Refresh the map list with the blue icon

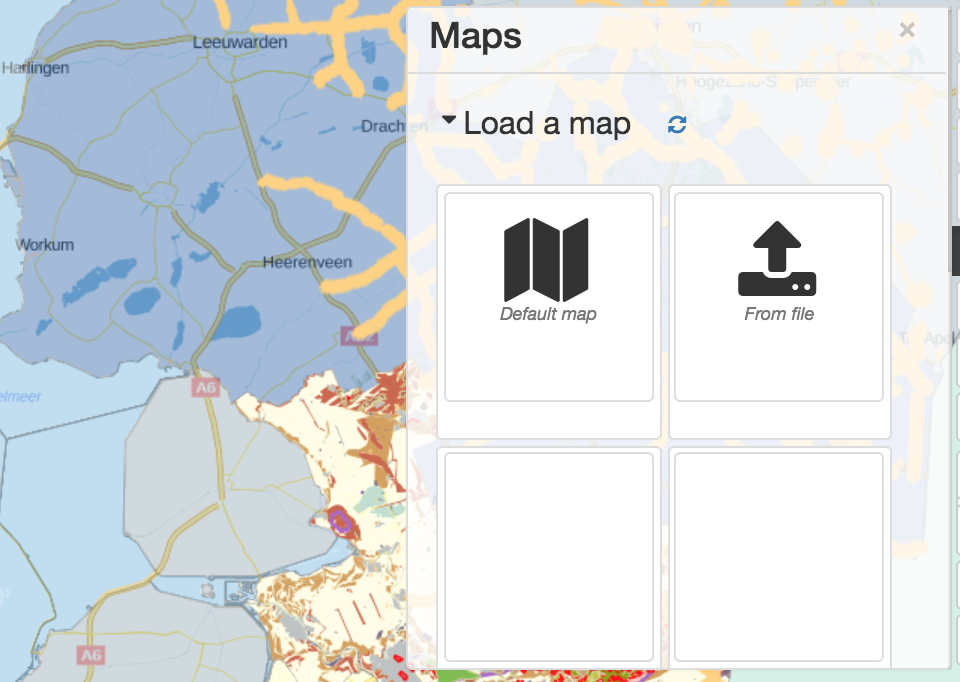pyautogui.click(x=678, y=124)
